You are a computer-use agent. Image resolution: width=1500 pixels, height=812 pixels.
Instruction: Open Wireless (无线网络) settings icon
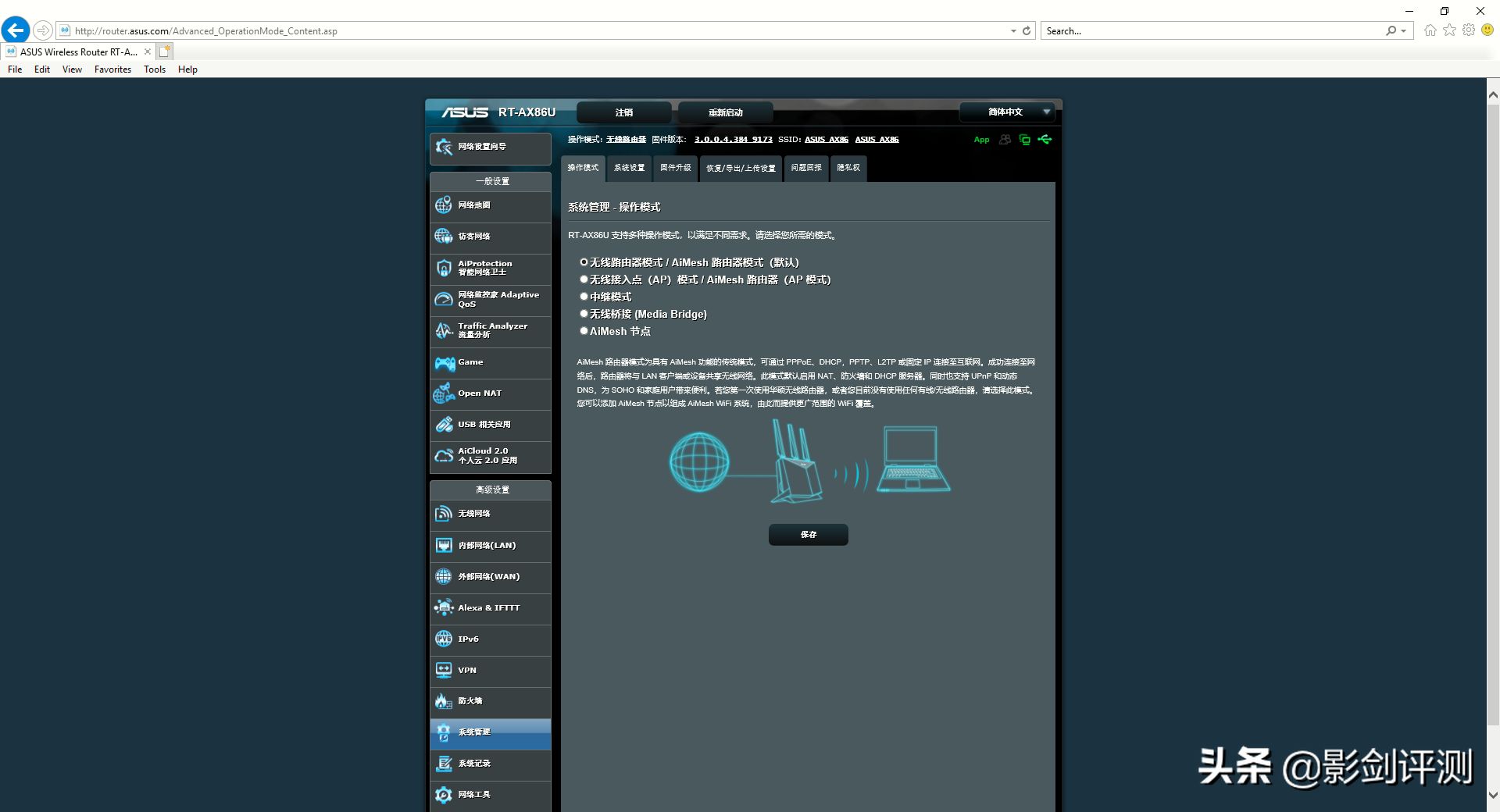click(x=444, y=513)
